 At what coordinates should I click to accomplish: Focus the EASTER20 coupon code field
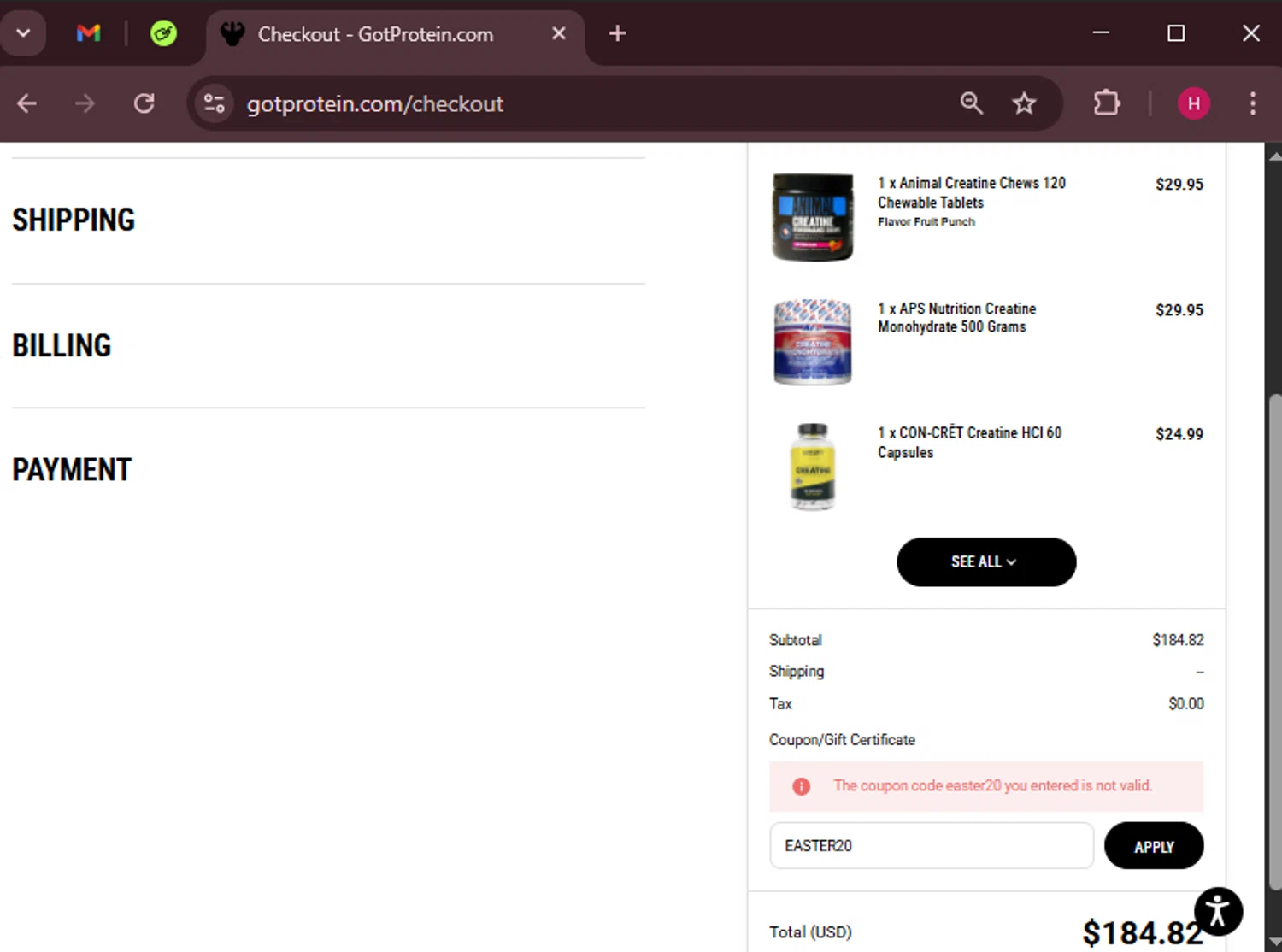(x=932, y=845)
